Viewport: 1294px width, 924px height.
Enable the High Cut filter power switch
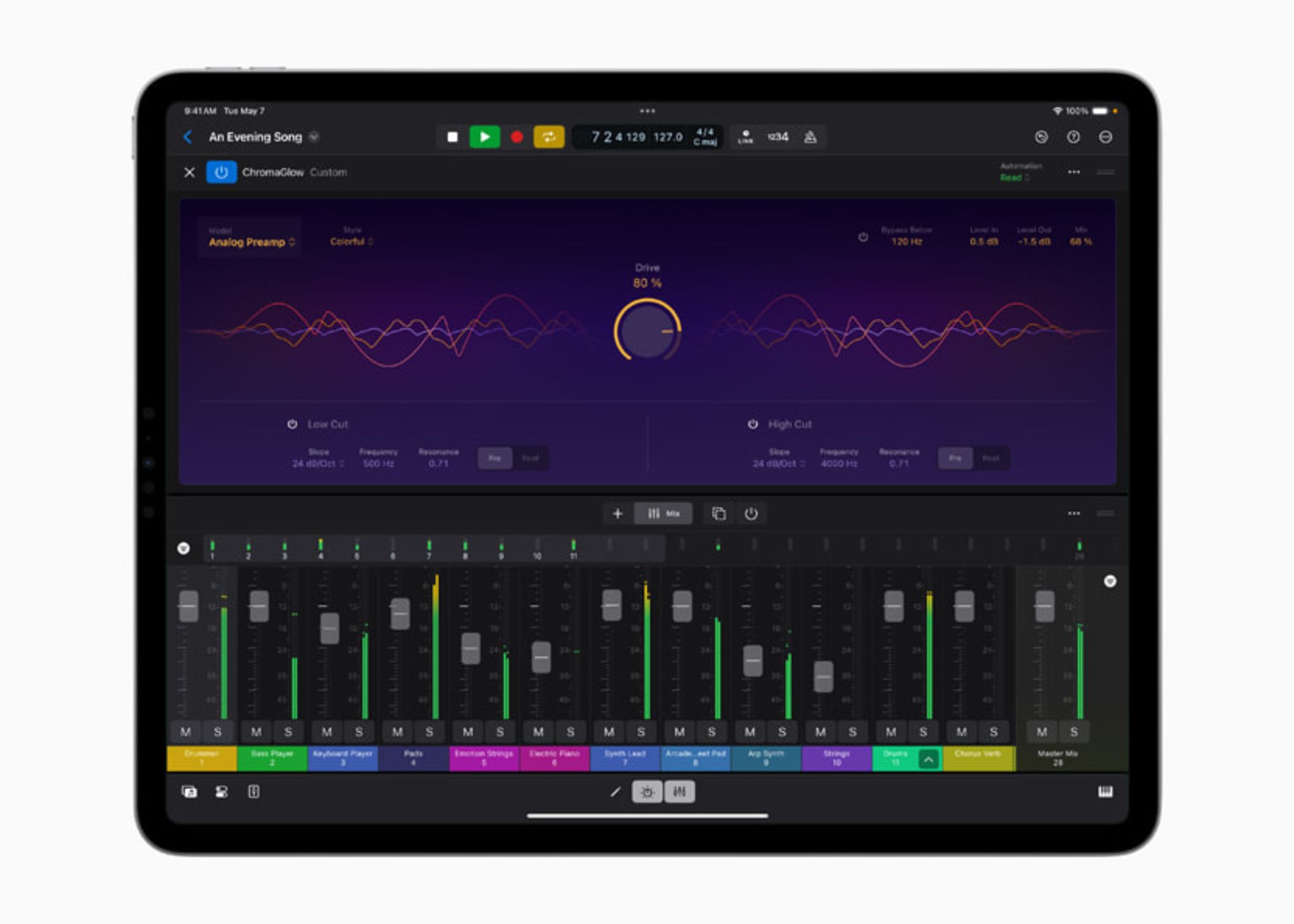pyautogui.click(x=751, y=424)
